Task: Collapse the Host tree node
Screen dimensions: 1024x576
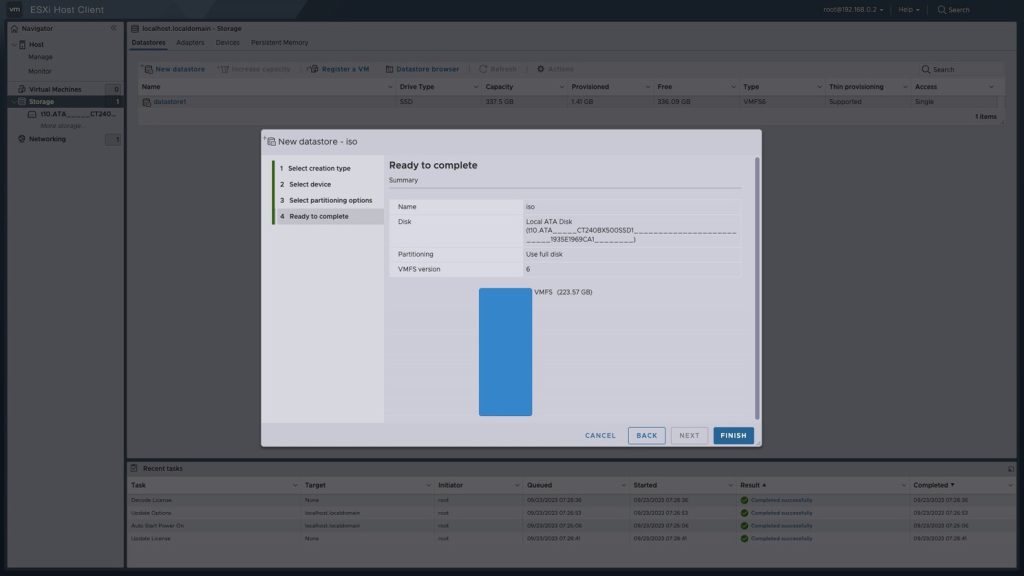Action: click(x=14, y=44)
